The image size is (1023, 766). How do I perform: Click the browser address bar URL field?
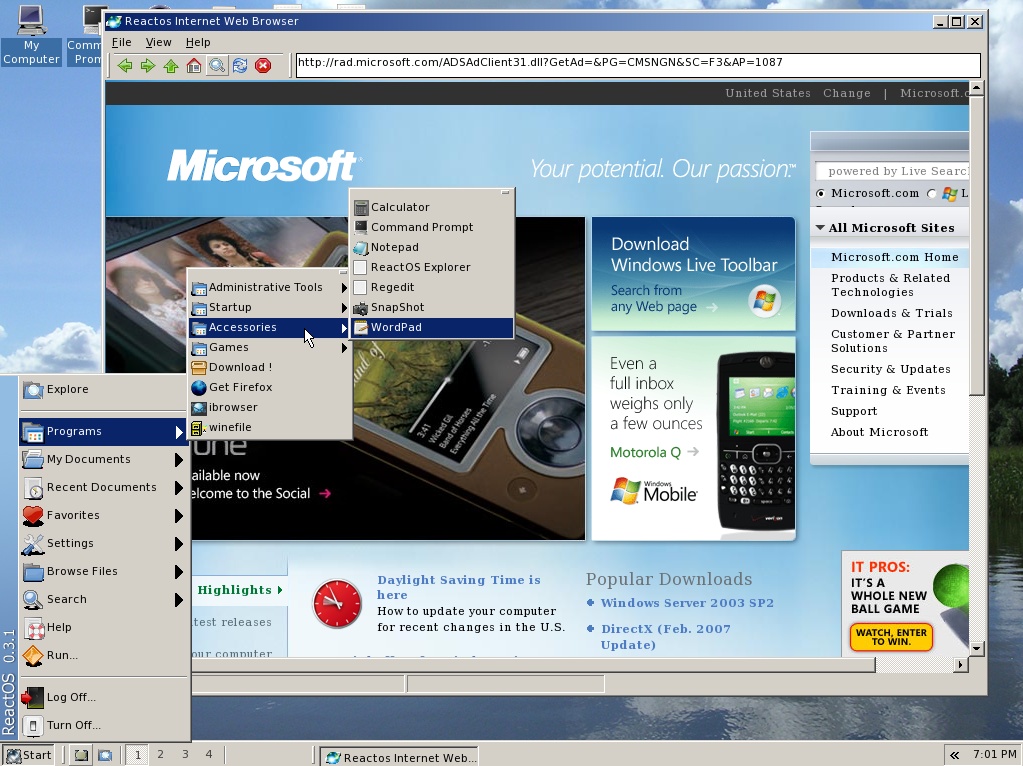tap(638, 64)
